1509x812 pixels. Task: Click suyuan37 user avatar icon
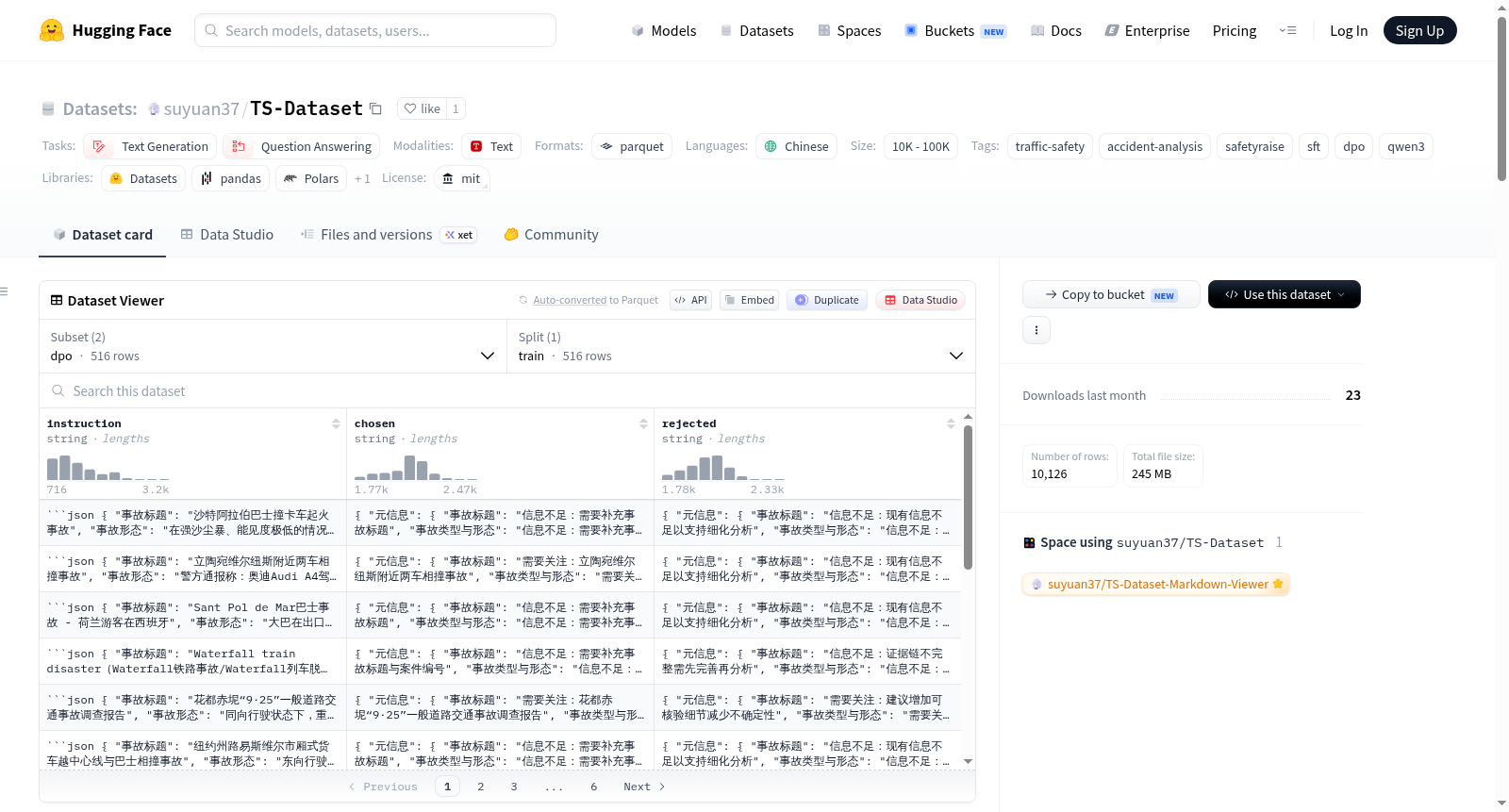[154, 109]
